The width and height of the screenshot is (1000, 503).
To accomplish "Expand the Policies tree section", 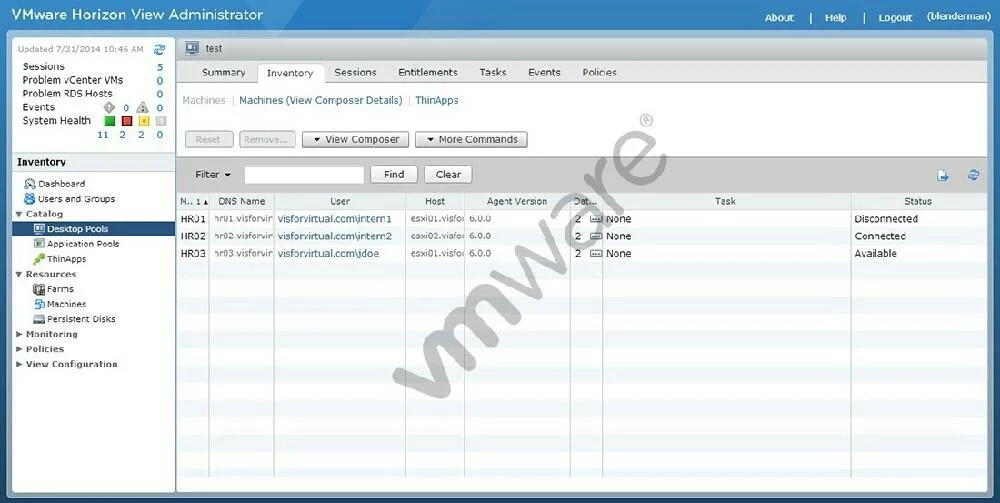I will pyautogui.click(x=19, y=349).
